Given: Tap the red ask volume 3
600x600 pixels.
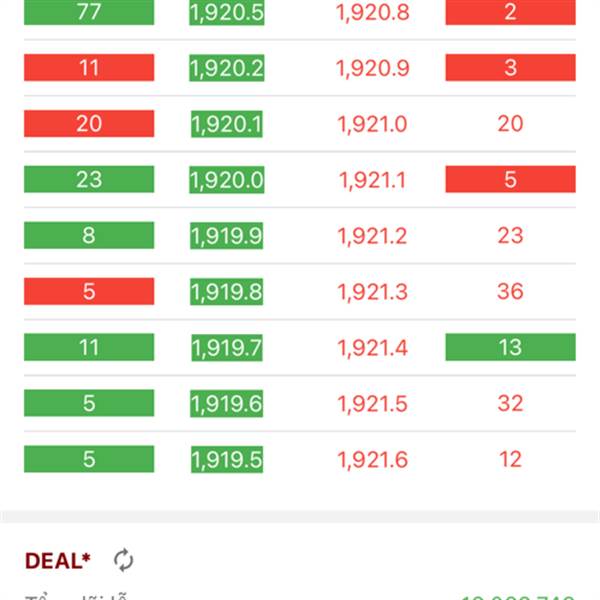Looking at the screenshot, I should click(510, 68).
